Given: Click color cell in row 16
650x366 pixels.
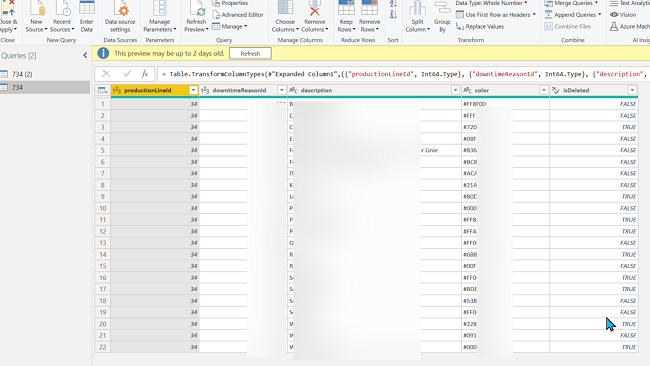Looking at the screenshot, I should tap(505, 278).
